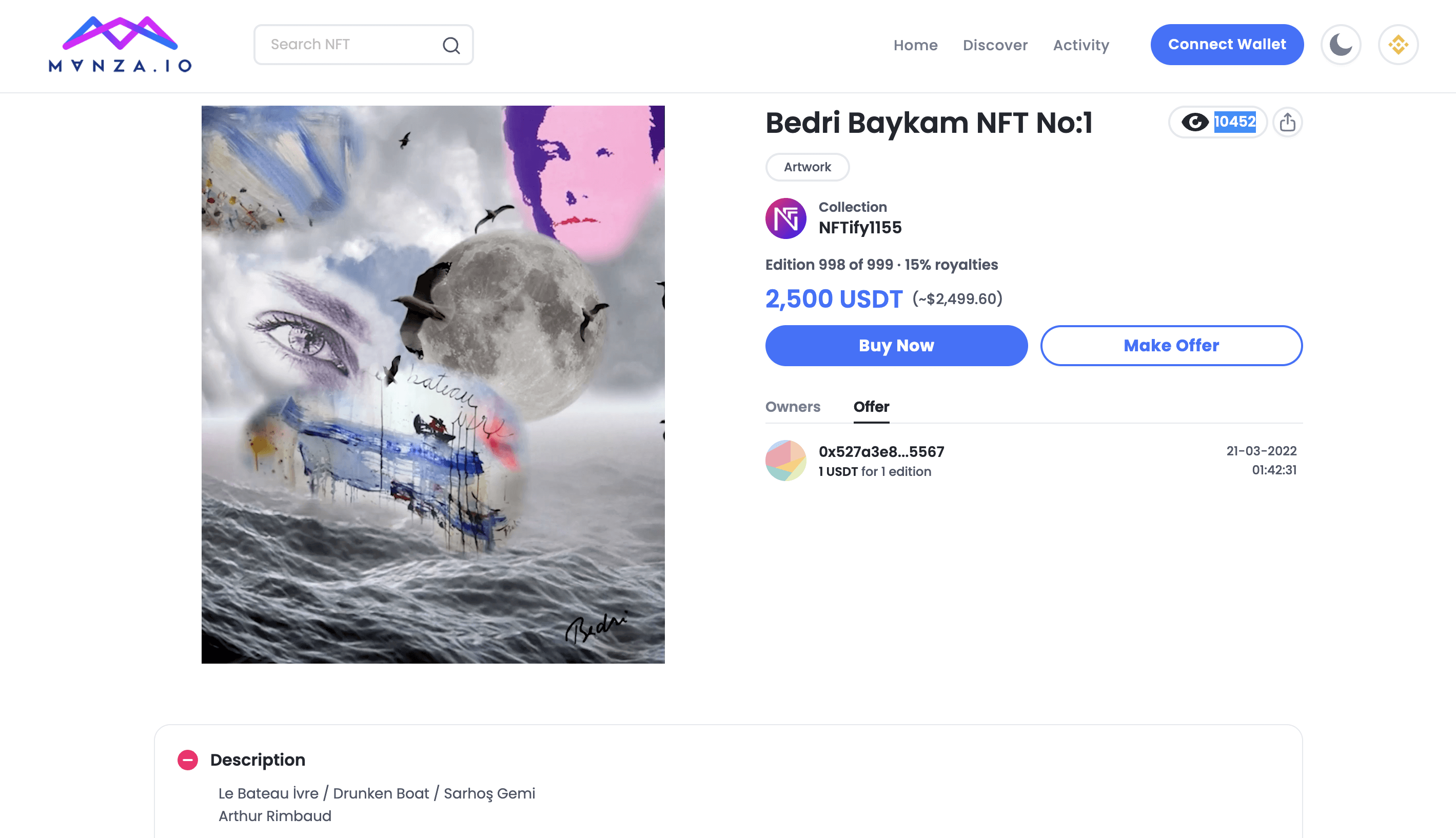Screen dimensions: 1456x838
Task: Click the share icon button
Action: [1288, 122]
